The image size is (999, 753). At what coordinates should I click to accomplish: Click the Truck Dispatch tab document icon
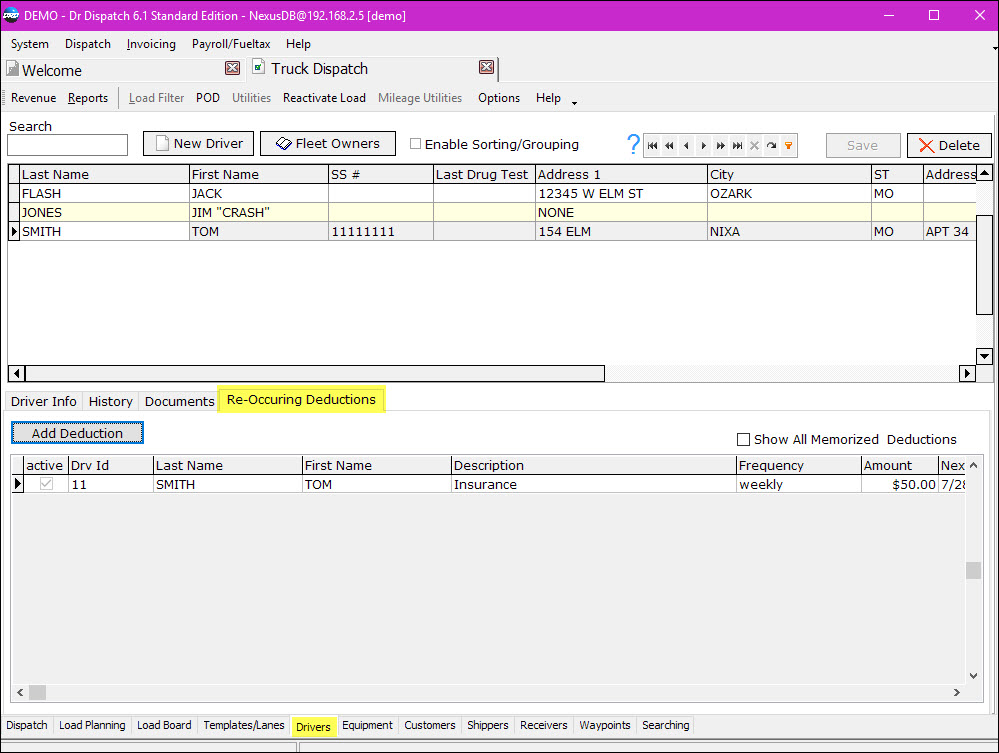coord(258,66)
